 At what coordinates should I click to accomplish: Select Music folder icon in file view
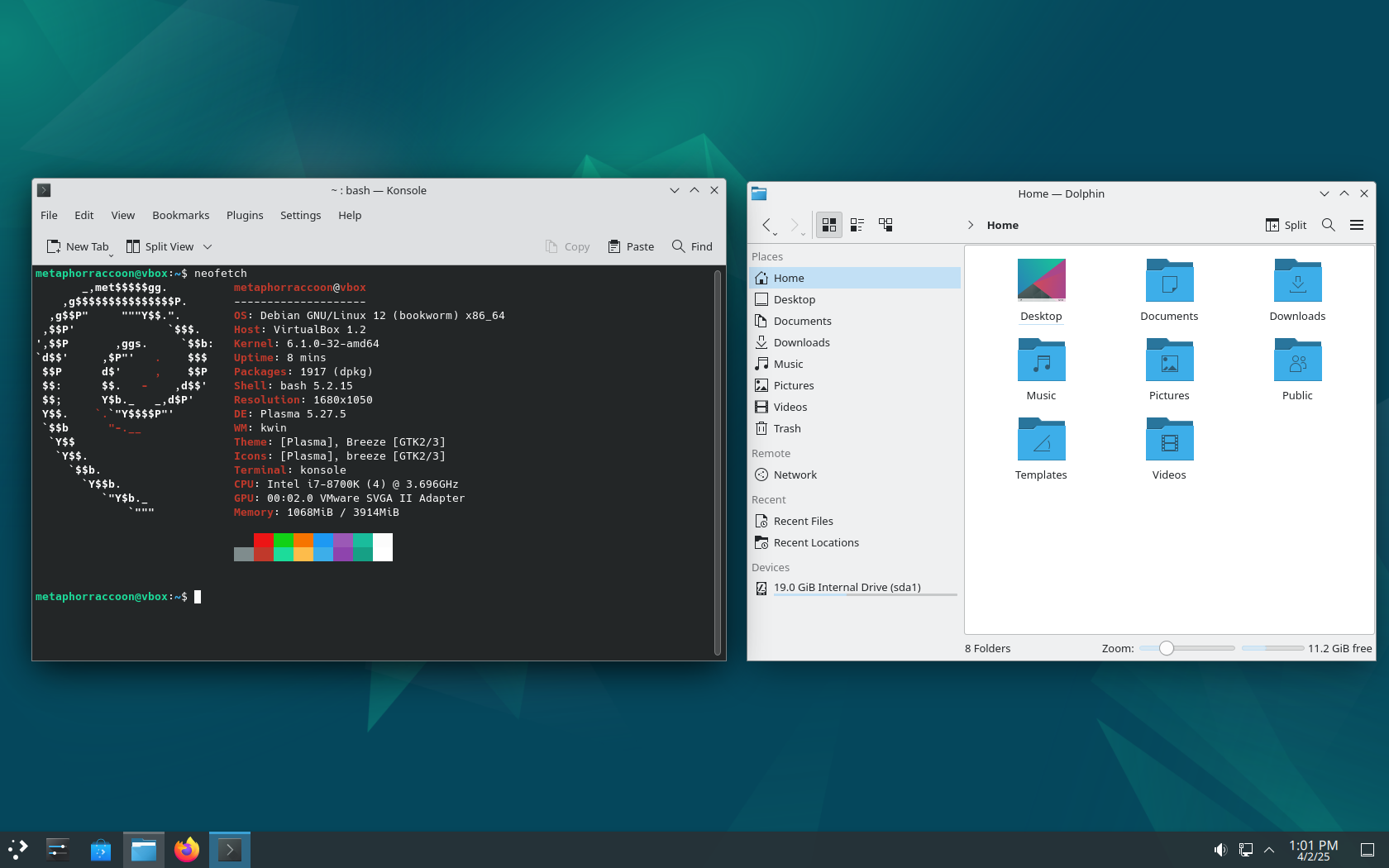click(1041, 359)
